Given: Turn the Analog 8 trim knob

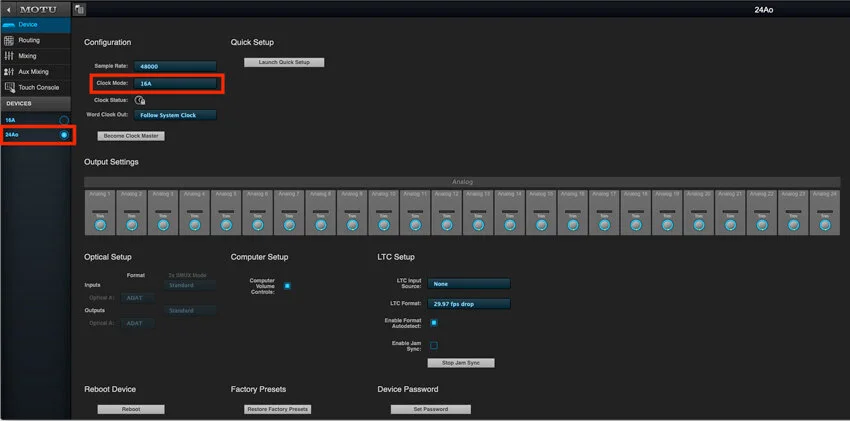Looking at the screenshot, I should click(321, 225).
